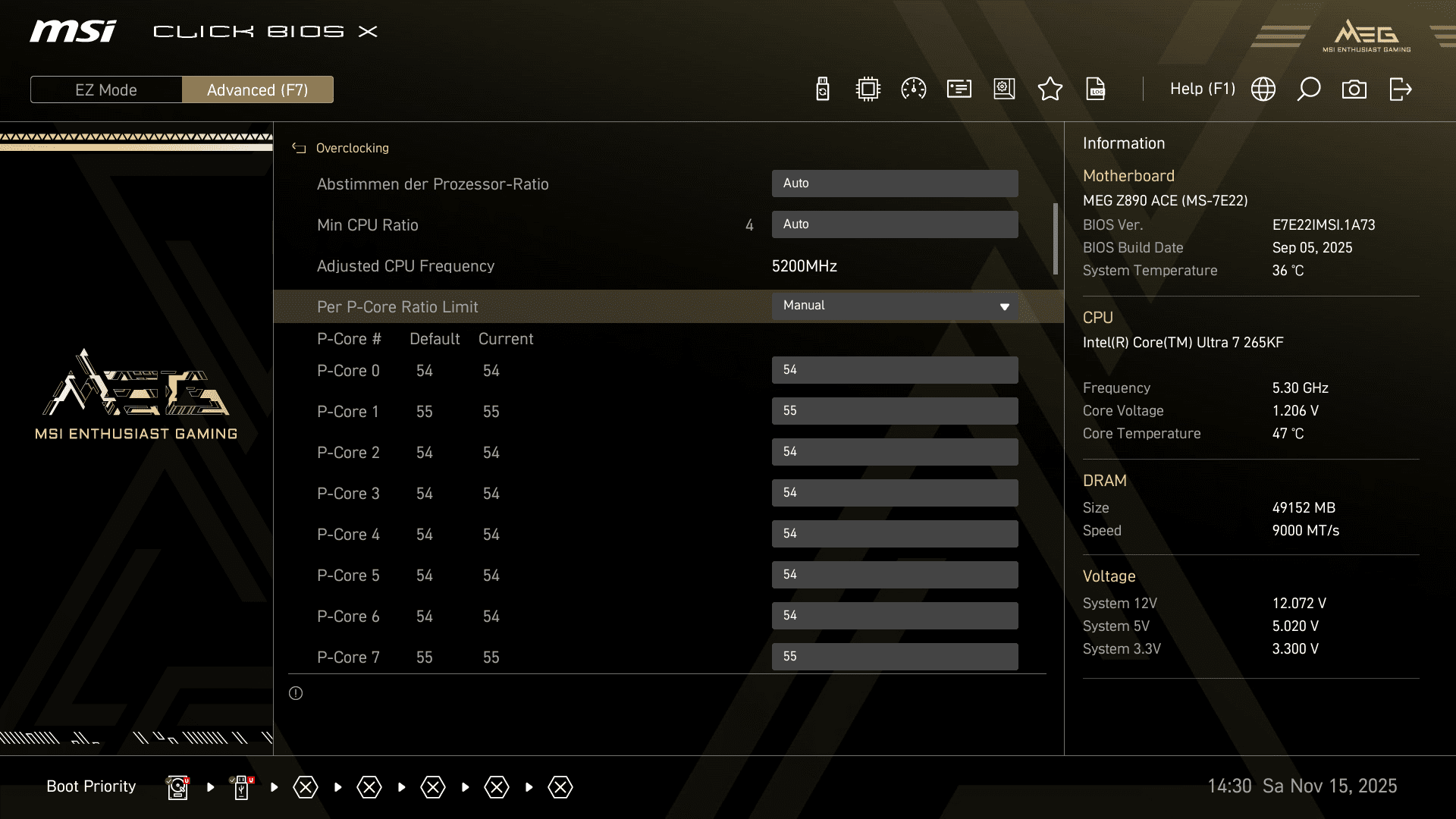Click the settings list scrollbar
Image resolution: width=1456 pixels, height=819 pixels.
[x=1055, y=239]
